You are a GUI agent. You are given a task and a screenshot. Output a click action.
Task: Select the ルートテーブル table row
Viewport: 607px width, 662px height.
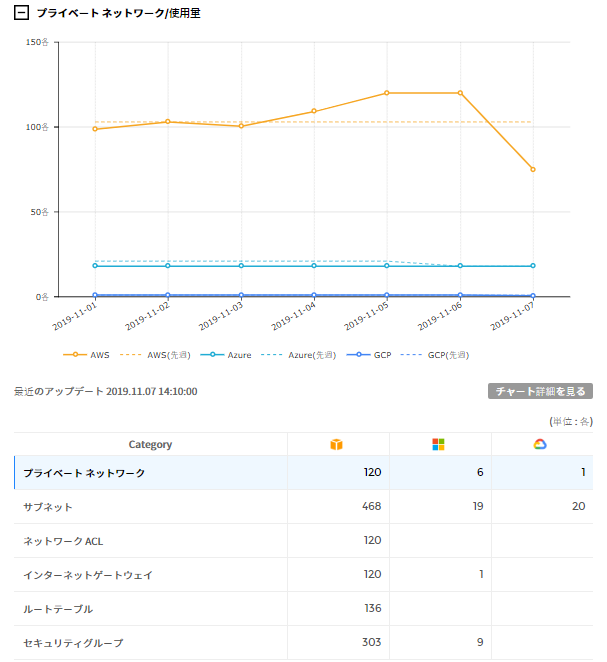click(x=58, y=609)
